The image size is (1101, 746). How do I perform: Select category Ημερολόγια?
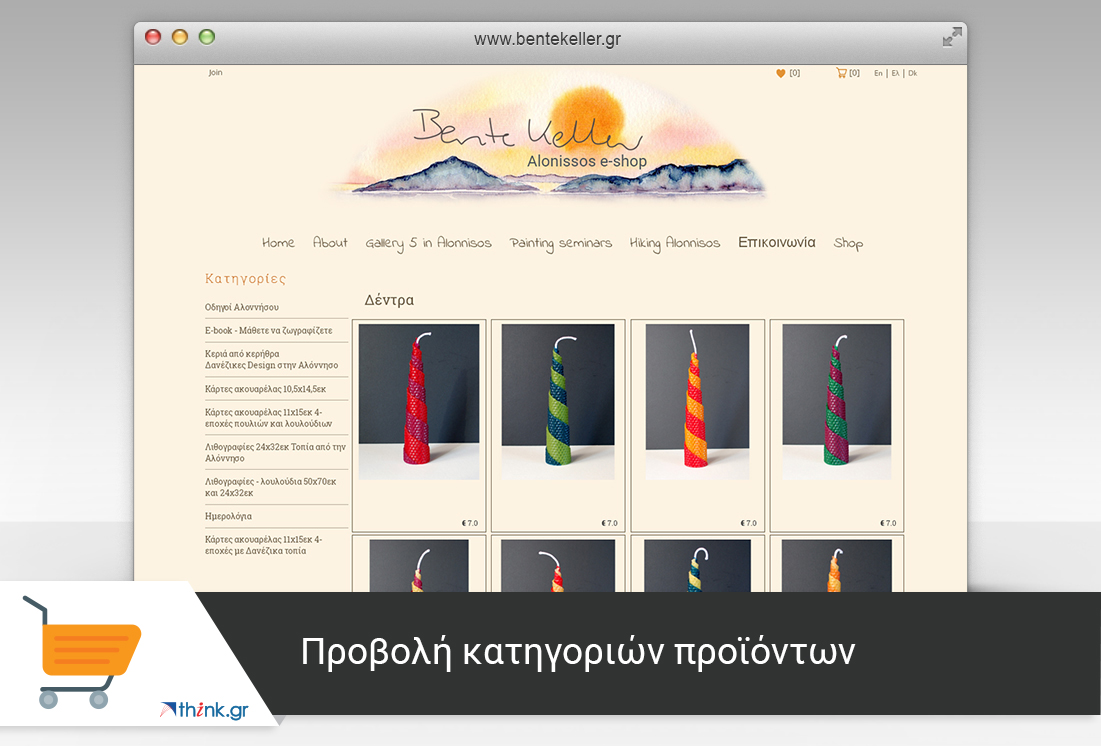[x=228, y=516]
